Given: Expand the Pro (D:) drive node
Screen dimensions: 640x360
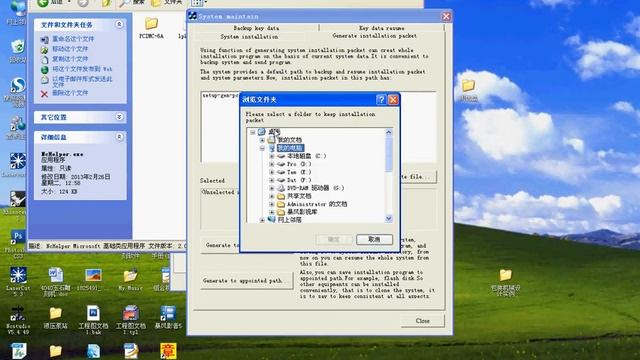Looking at the screenshot, I should (272, 164).
